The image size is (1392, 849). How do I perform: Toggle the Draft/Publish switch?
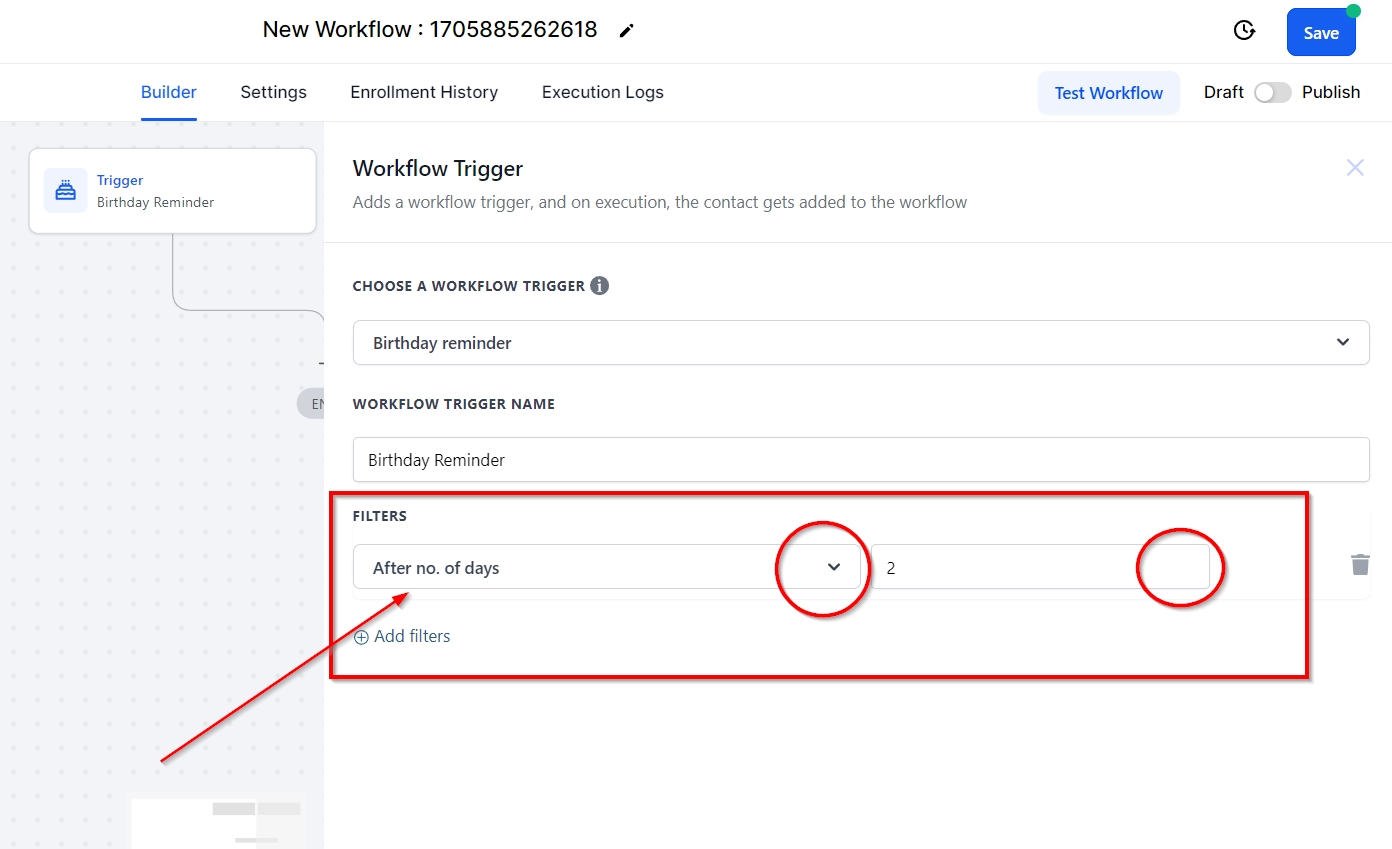(x=1272, y=93)
